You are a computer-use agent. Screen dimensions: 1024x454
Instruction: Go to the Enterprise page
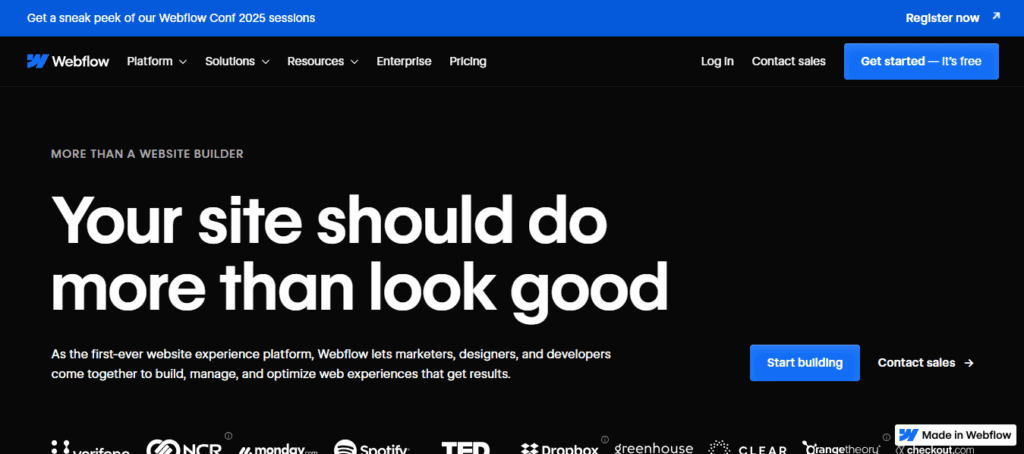pos(404,61)
